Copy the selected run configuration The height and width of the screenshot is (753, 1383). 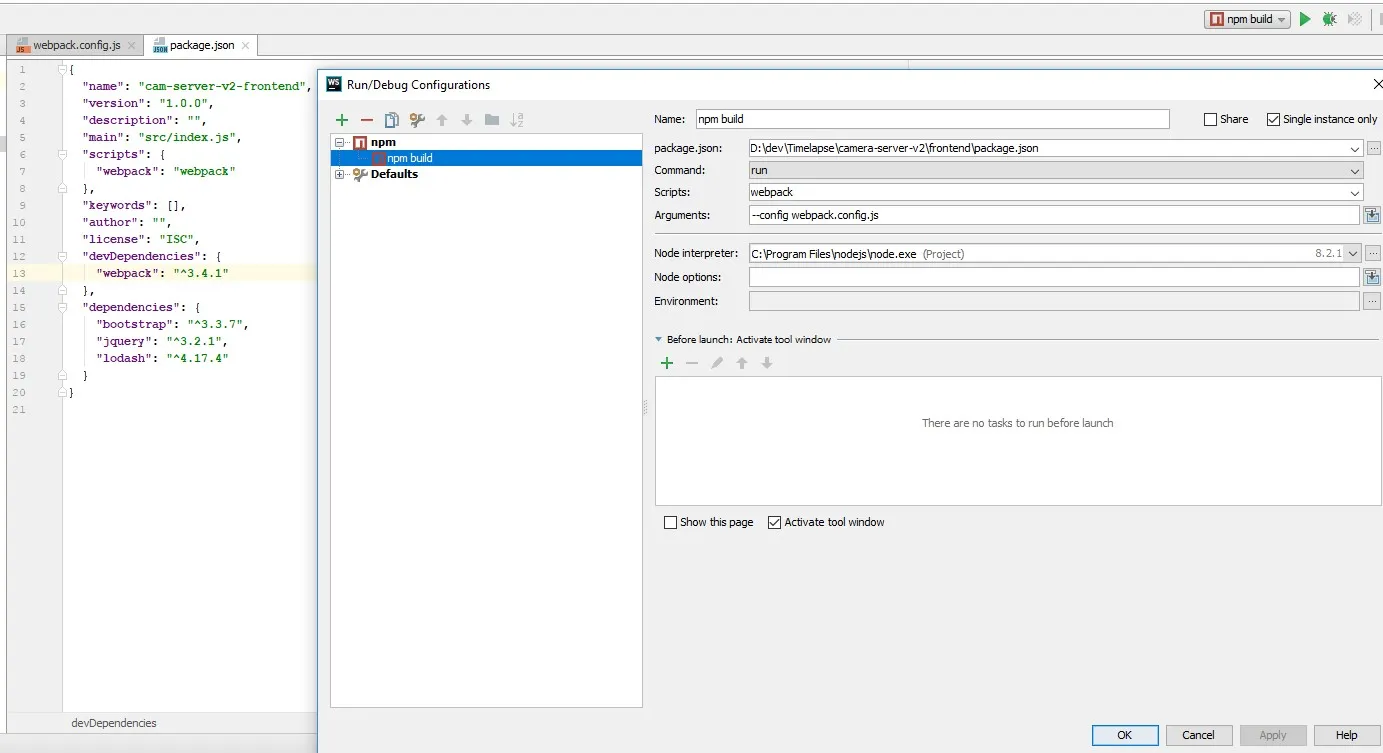coord(392,120)
